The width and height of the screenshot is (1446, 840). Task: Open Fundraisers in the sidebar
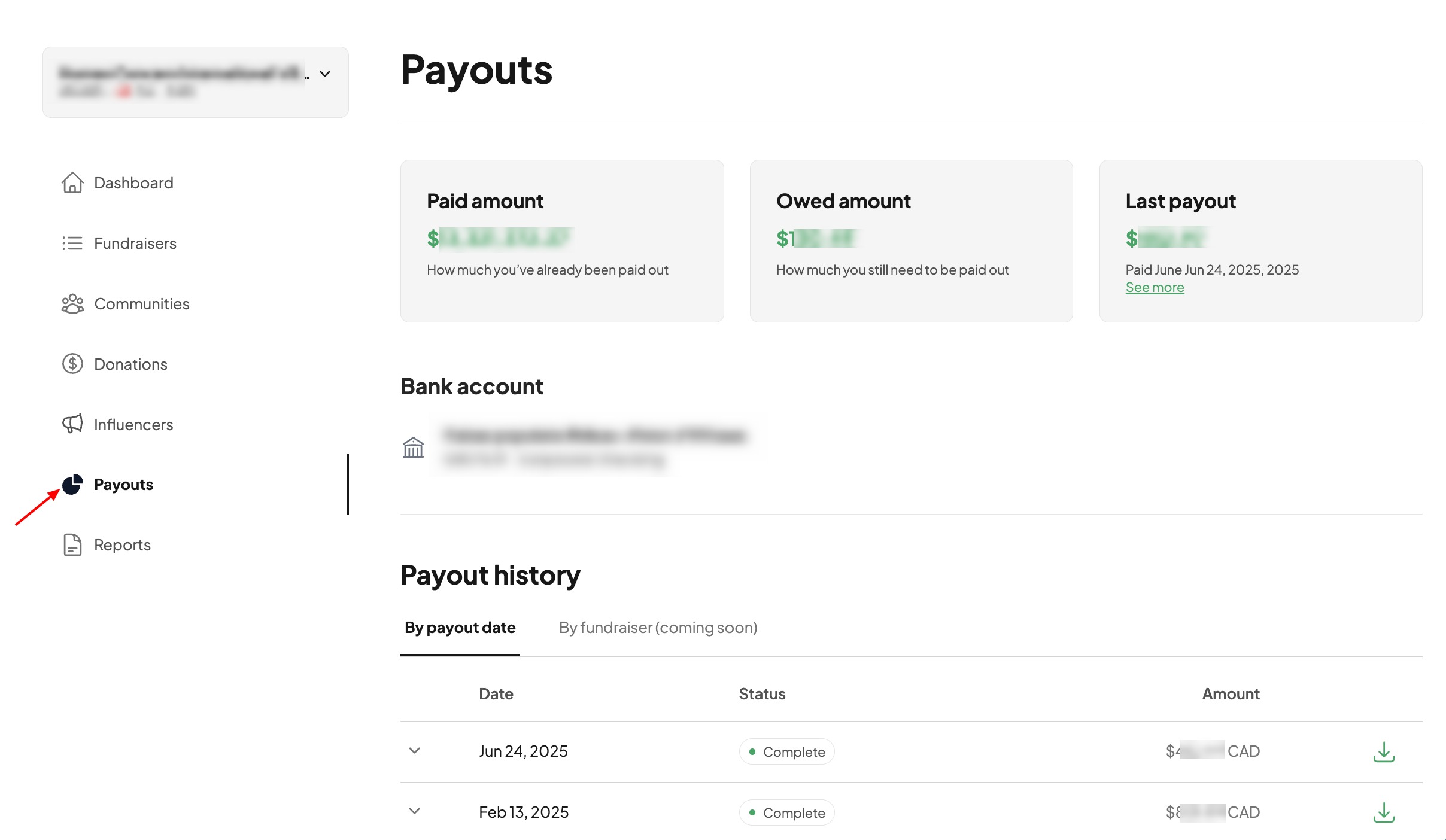tap(135, 244)
